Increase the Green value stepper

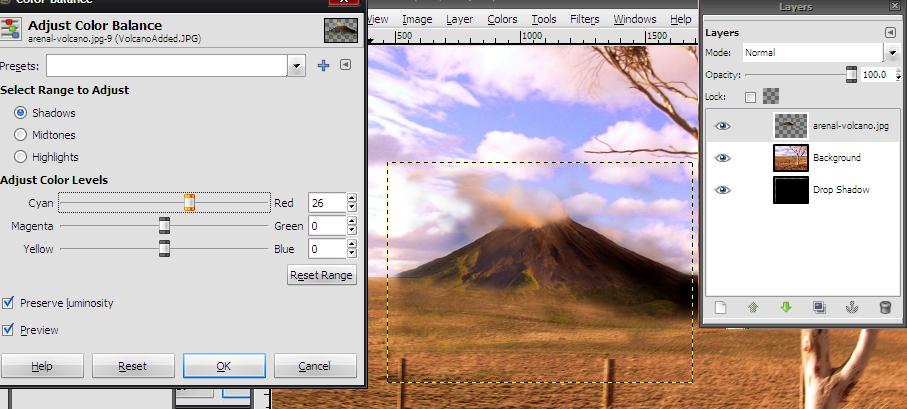pos(352,221)
